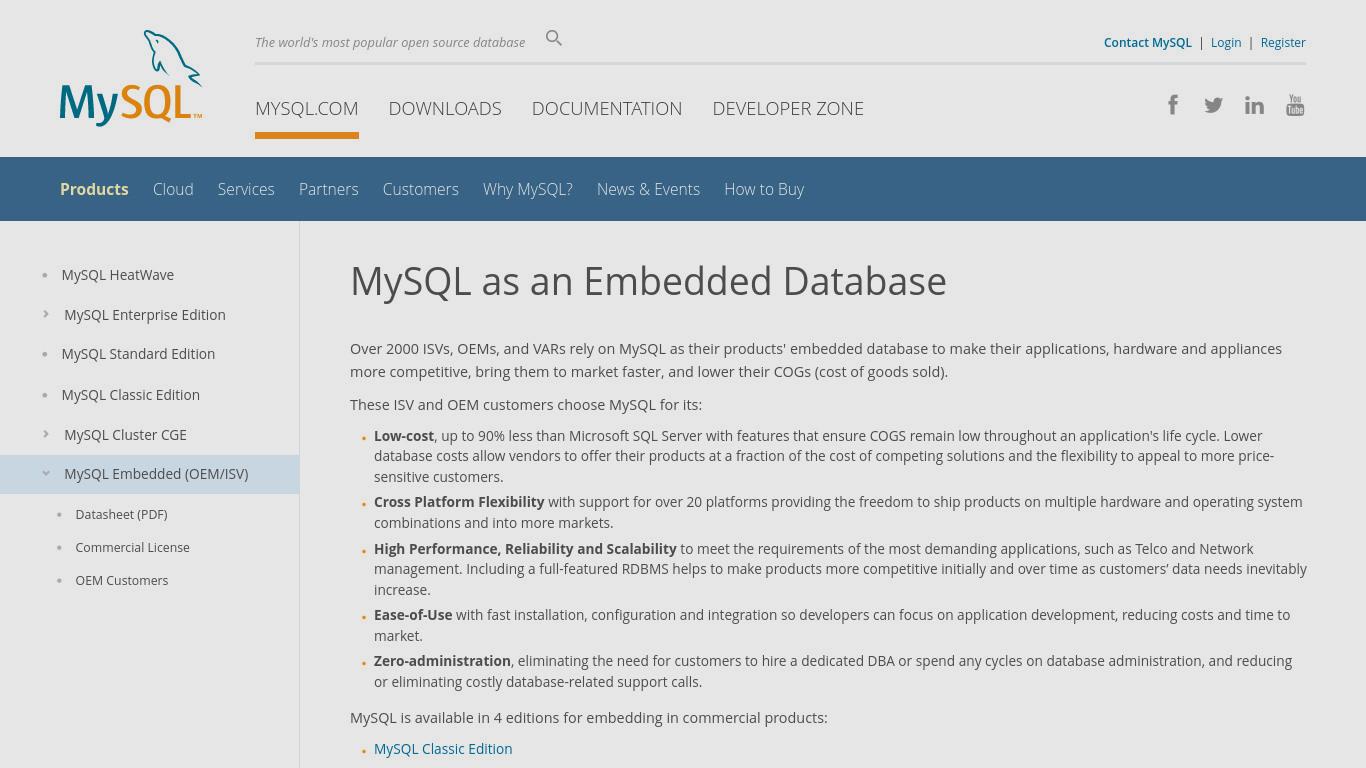This screenshot has height=768, width=1366.
Task: Open the Datasheet (PDF) sidebar link
Action: 121,514
